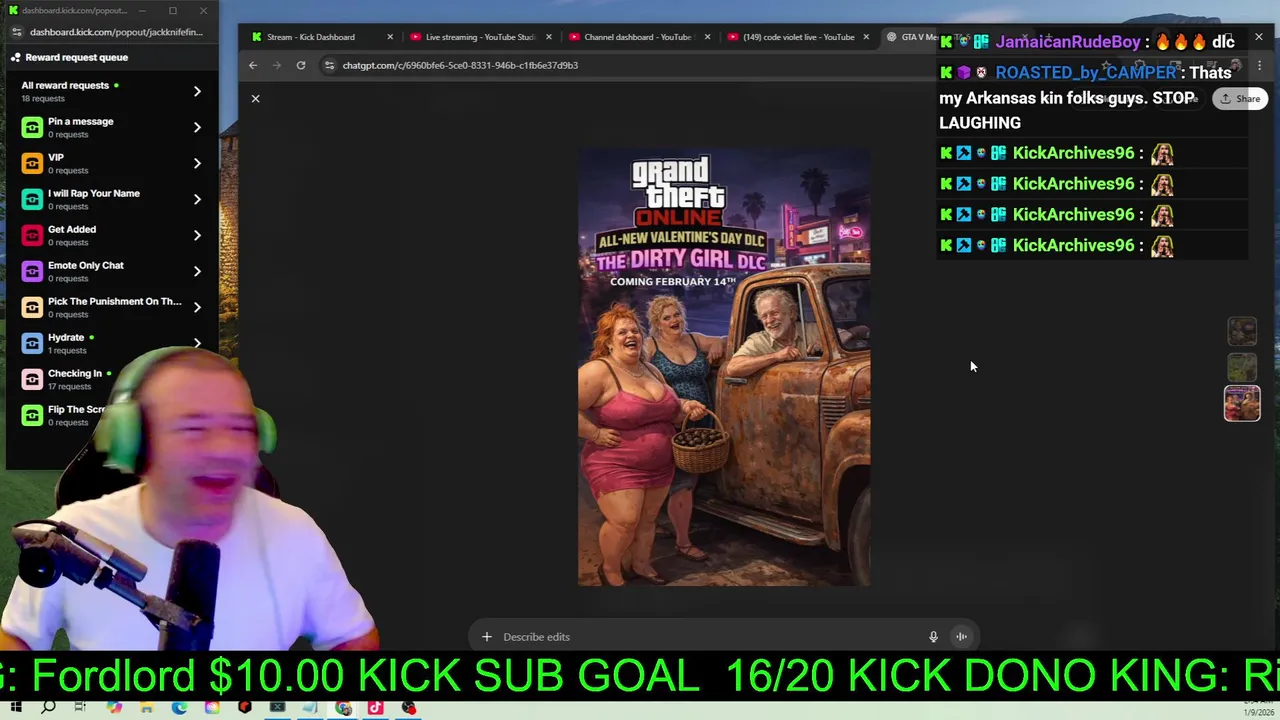Close the image viewer with the X

(x=255, y=98)
